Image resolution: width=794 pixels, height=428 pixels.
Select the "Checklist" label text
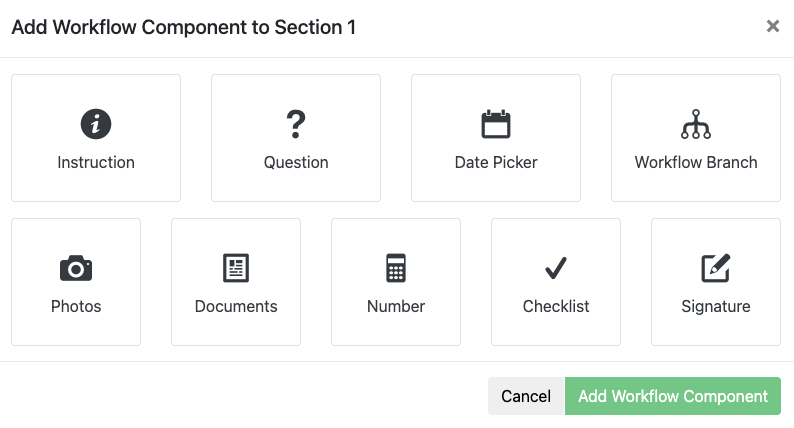[556, 306]
